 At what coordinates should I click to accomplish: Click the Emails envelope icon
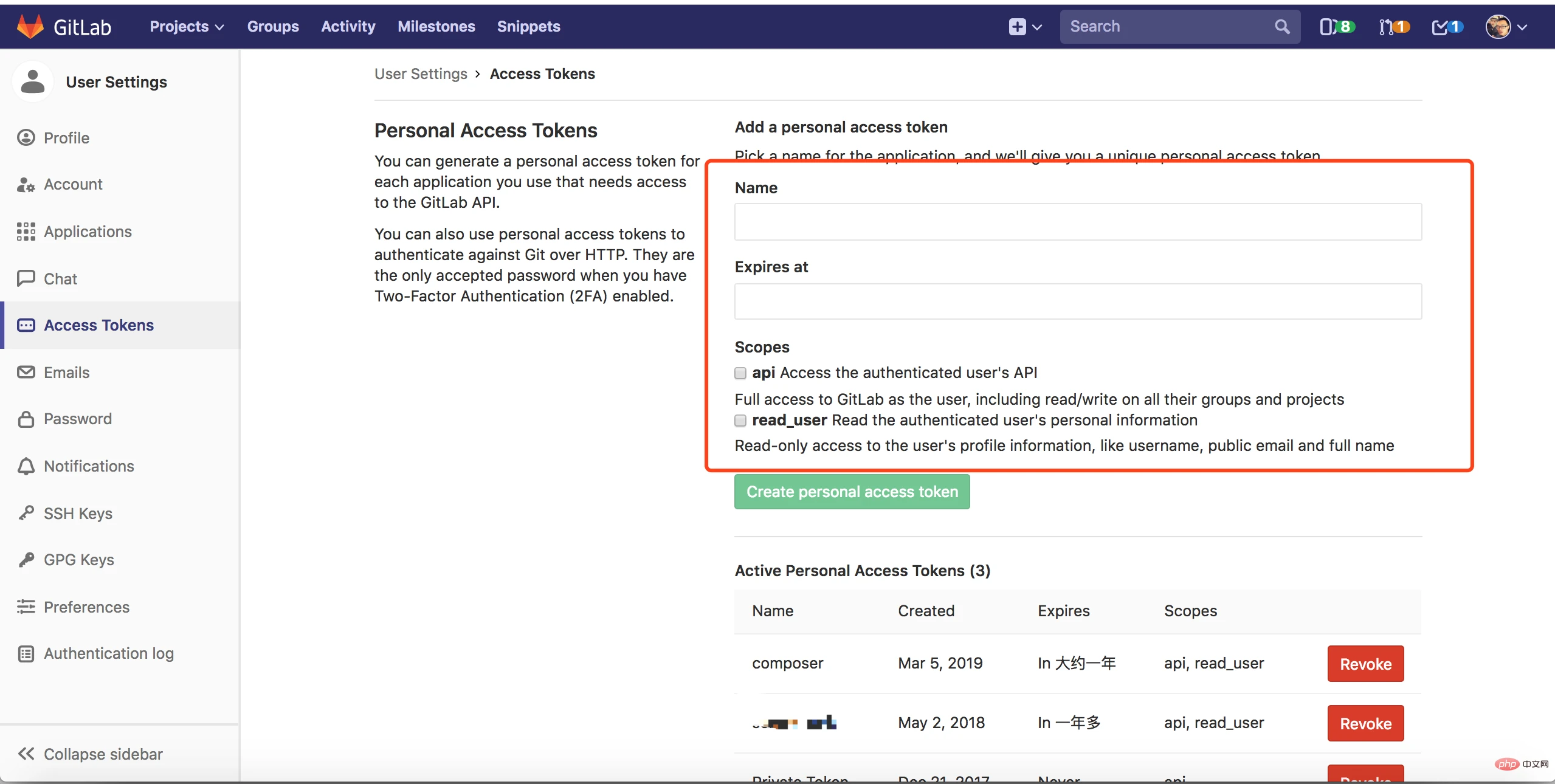pos(26,372)
